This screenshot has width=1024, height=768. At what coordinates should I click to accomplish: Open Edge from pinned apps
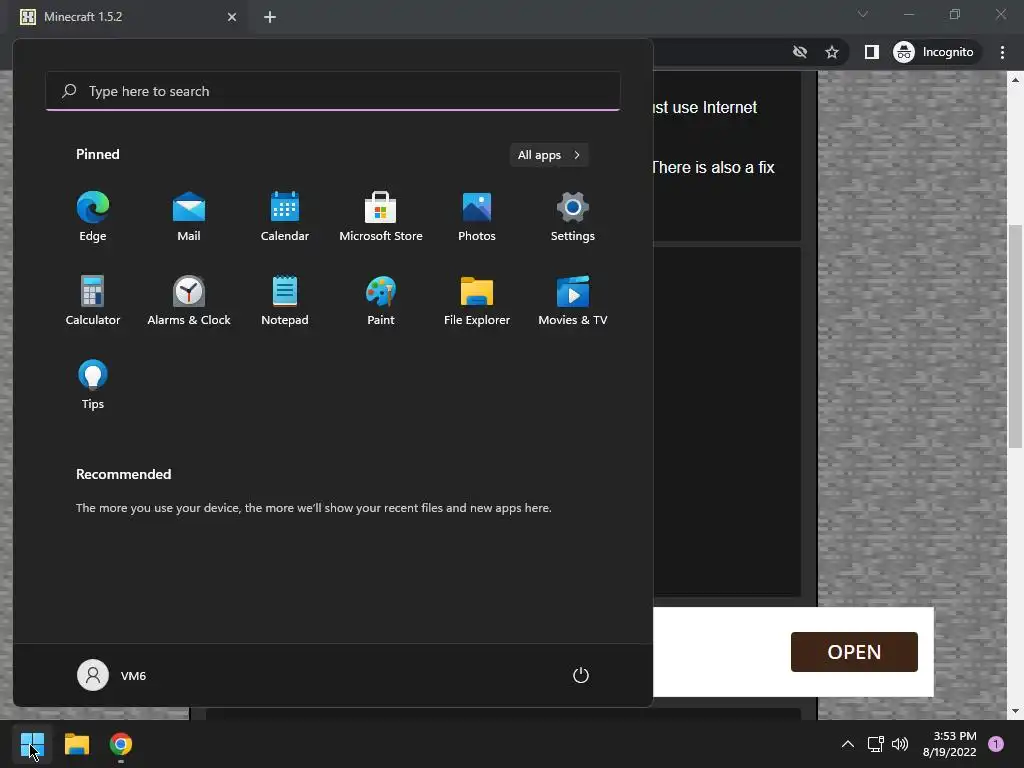pos(93,217)
